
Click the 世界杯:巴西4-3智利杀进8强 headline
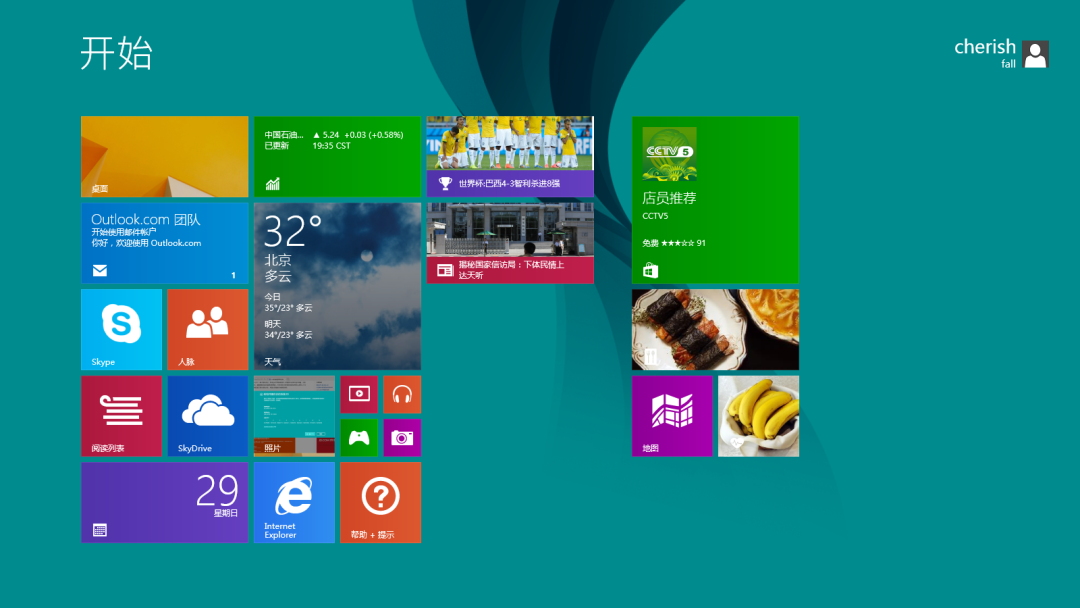[510, 183]
